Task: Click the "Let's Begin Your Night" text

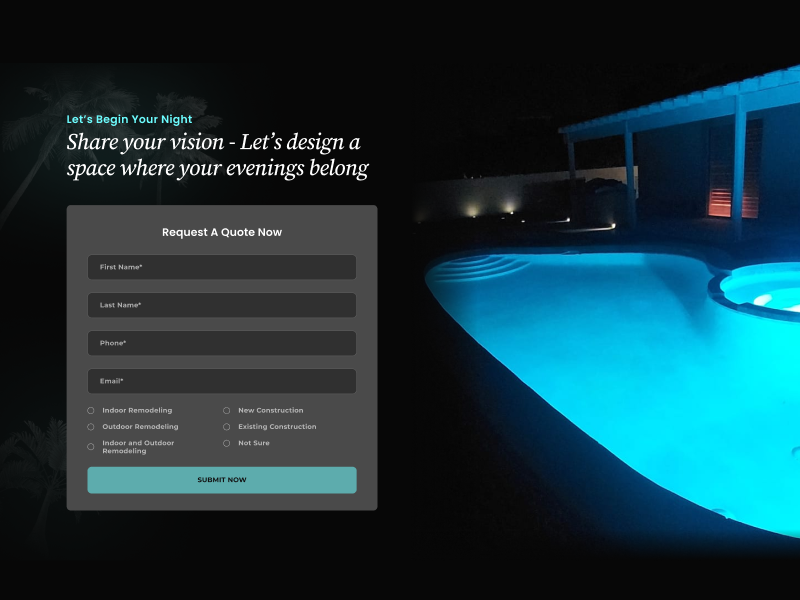Action: point(130,119)
